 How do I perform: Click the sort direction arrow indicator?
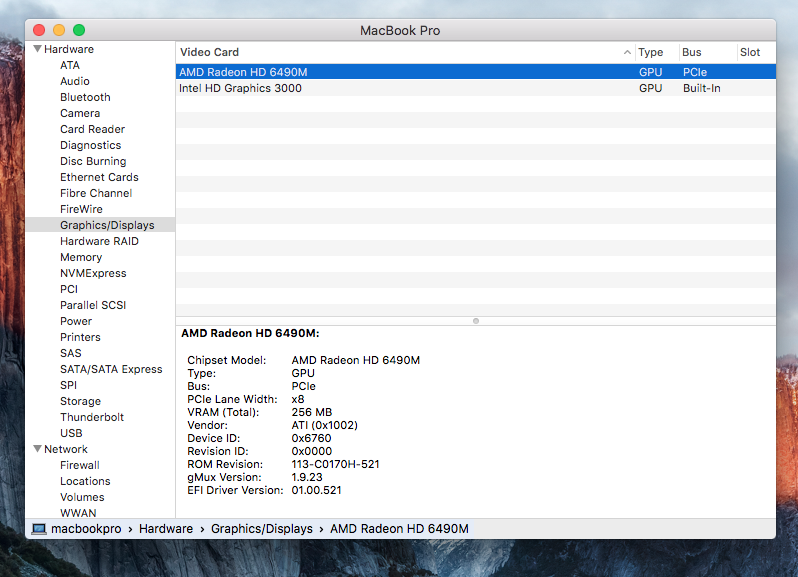[627, 52]
